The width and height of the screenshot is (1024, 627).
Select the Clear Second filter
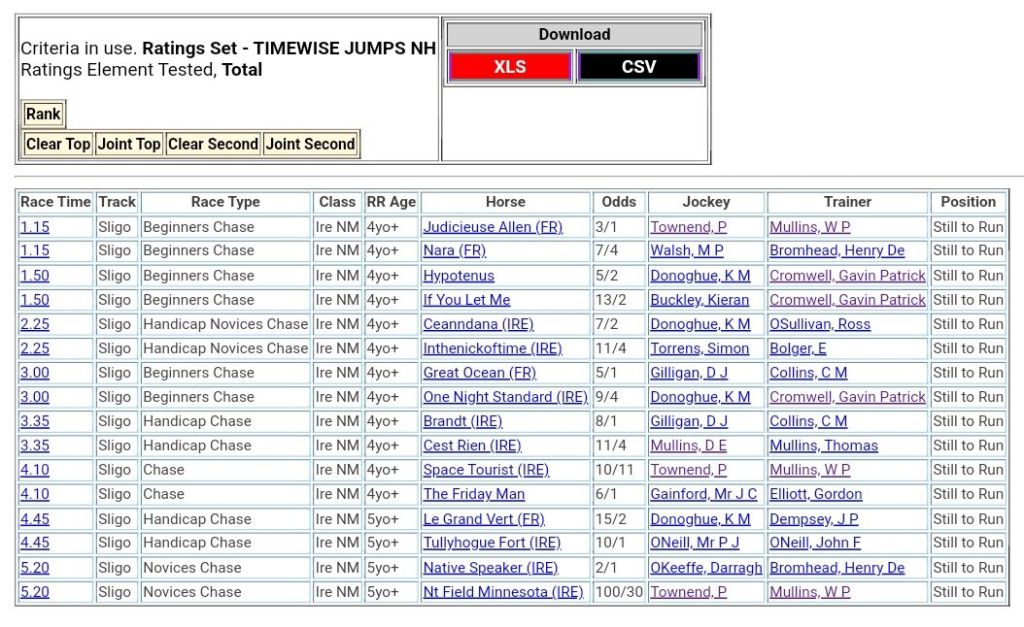[x=213, y=144]
